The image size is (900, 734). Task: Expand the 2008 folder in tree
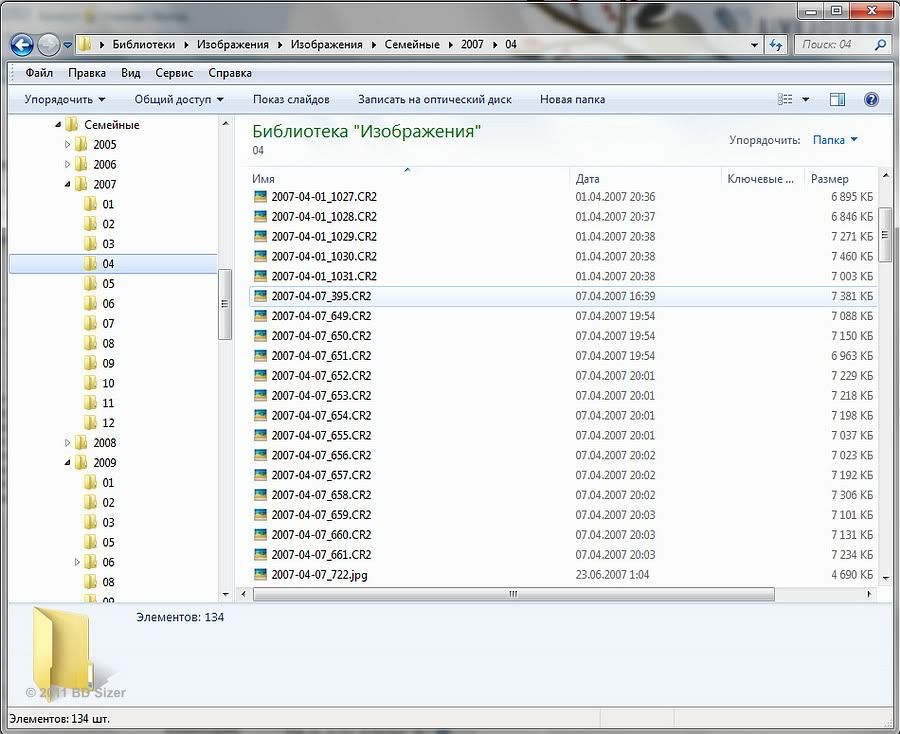pos(69,443)
